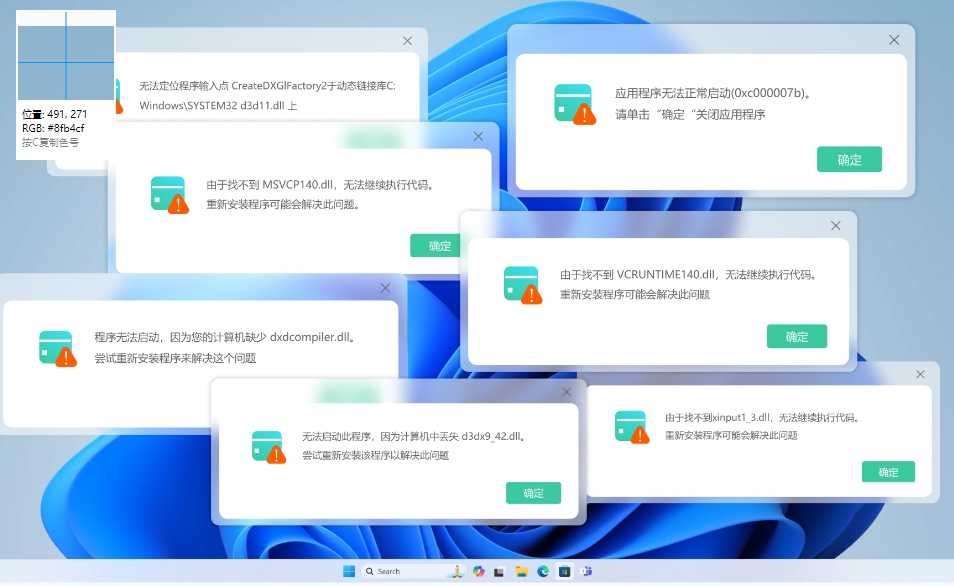Click text '程序无法启动，因为您的计算机缺少 dxdcompiler.dll。'

[225, 337]
